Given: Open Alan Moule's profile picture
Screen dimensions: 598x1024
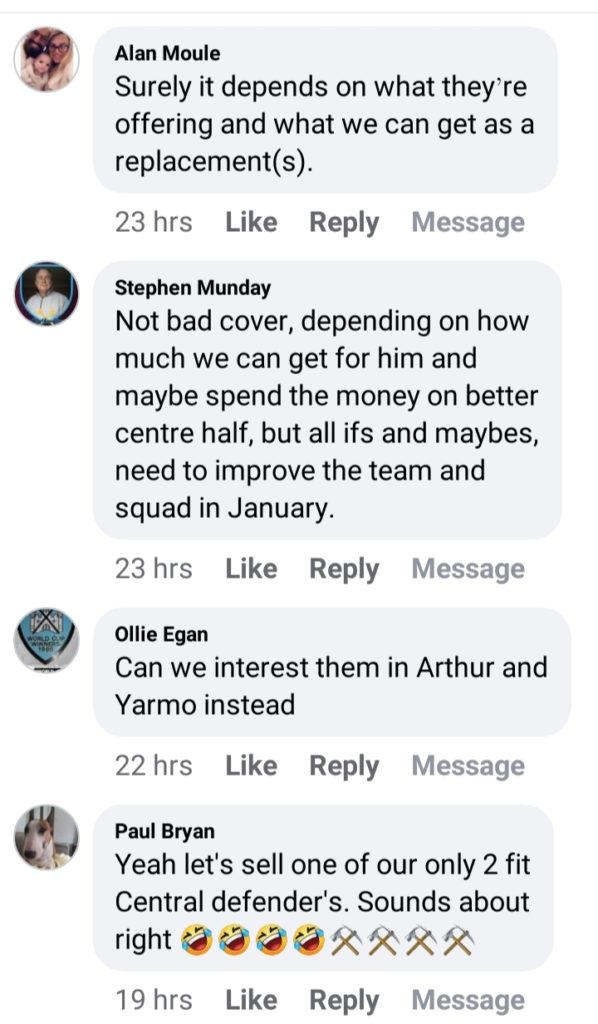Looking at the screenshot, I should (x=46, y=59).
